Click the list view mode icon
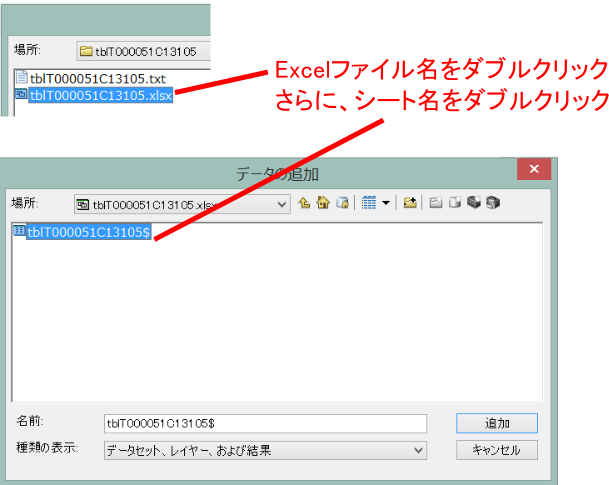Viewport: 609px width, 485px height. click(x=369, y=203)
